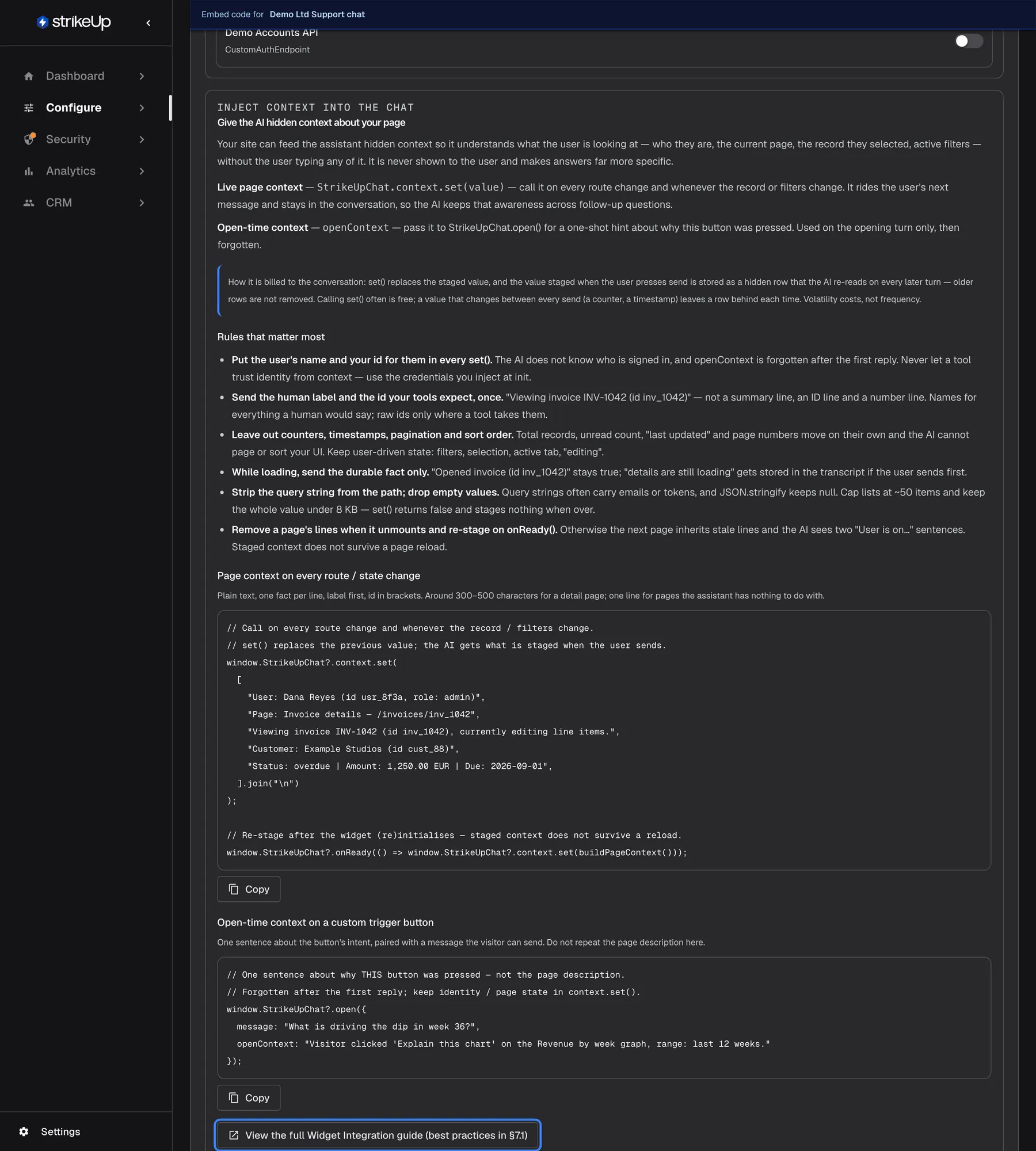Expand the CRM menu chevron
The image size is (1036, 1151).
click(142, 203)
